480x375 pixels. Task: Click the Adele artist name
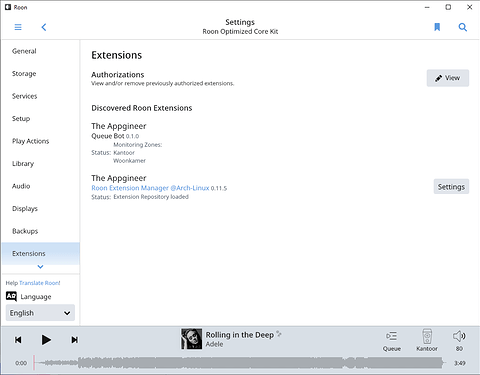point(214,344)
